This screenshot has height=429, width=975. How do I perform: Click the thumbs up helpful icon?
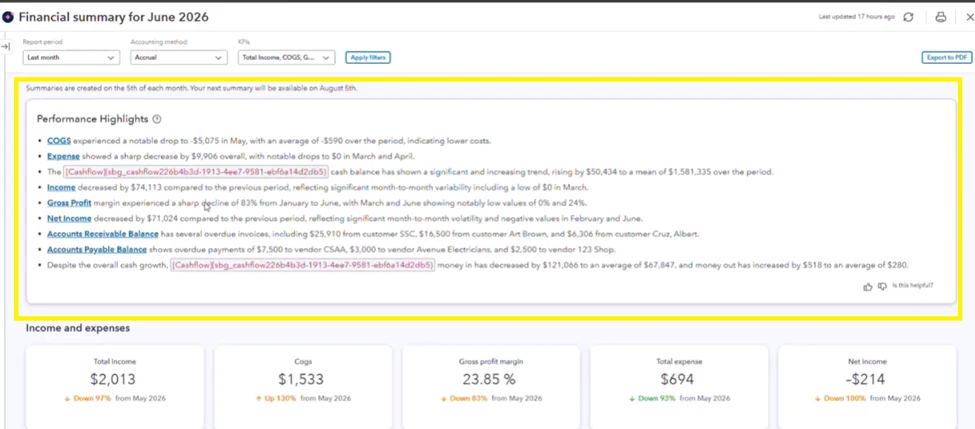point(868,287)
